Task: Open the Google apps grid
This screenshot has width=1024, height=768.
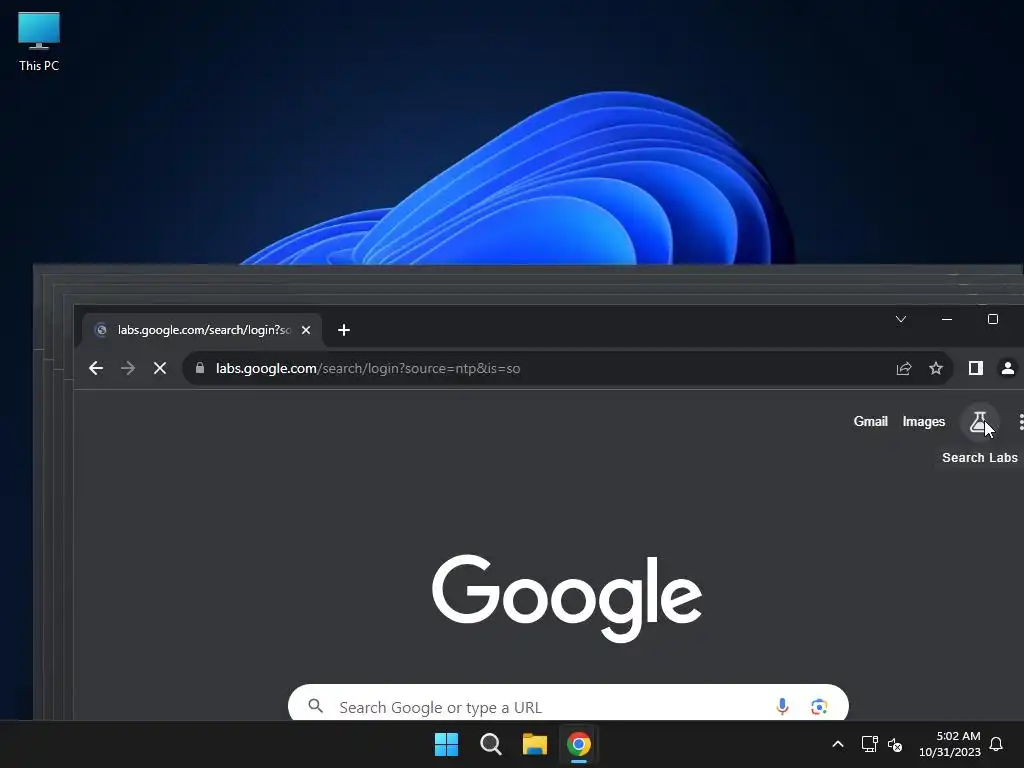Action: [1020, 422]
